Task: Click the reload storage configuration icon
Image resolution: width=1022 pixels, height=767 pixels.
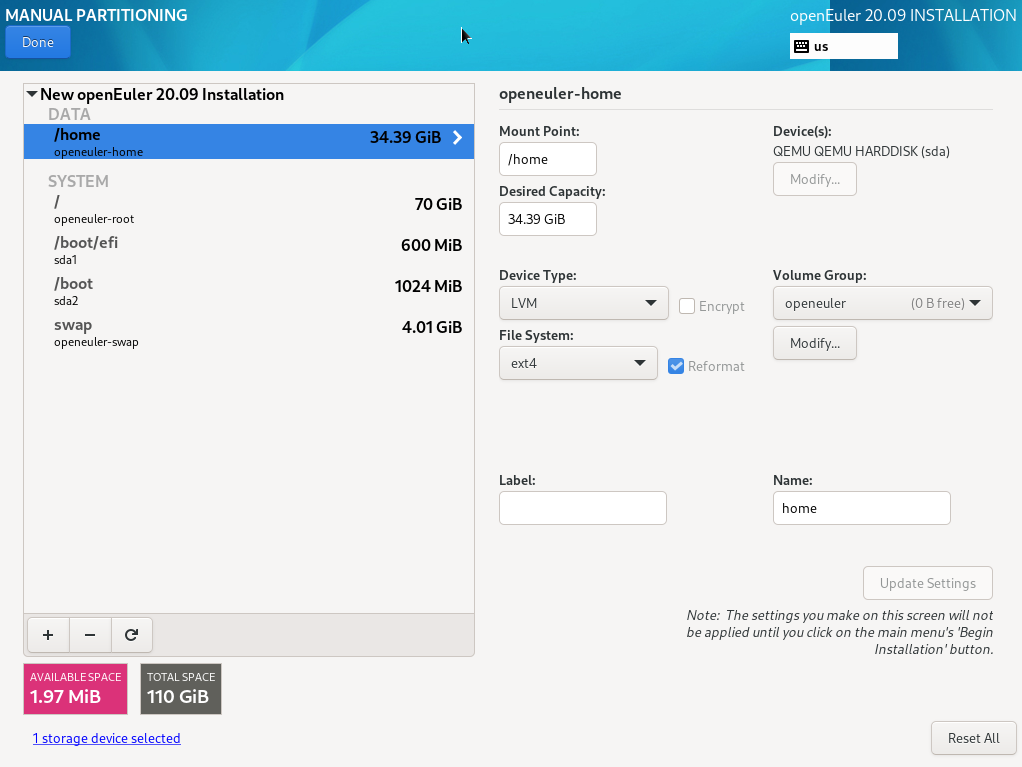Action: pyautogui.click(x=131, y=634)
